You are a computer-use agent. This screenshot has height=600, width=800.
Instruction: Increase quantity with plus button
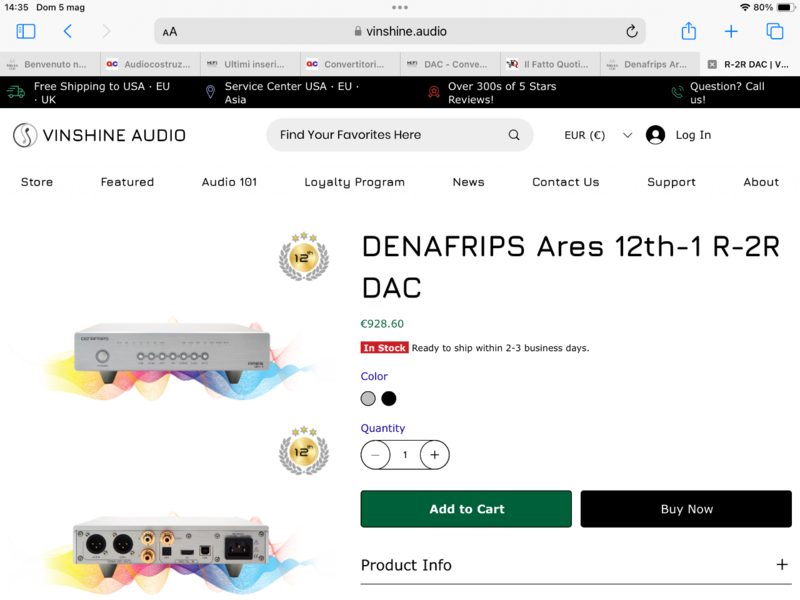pos(434,455)
